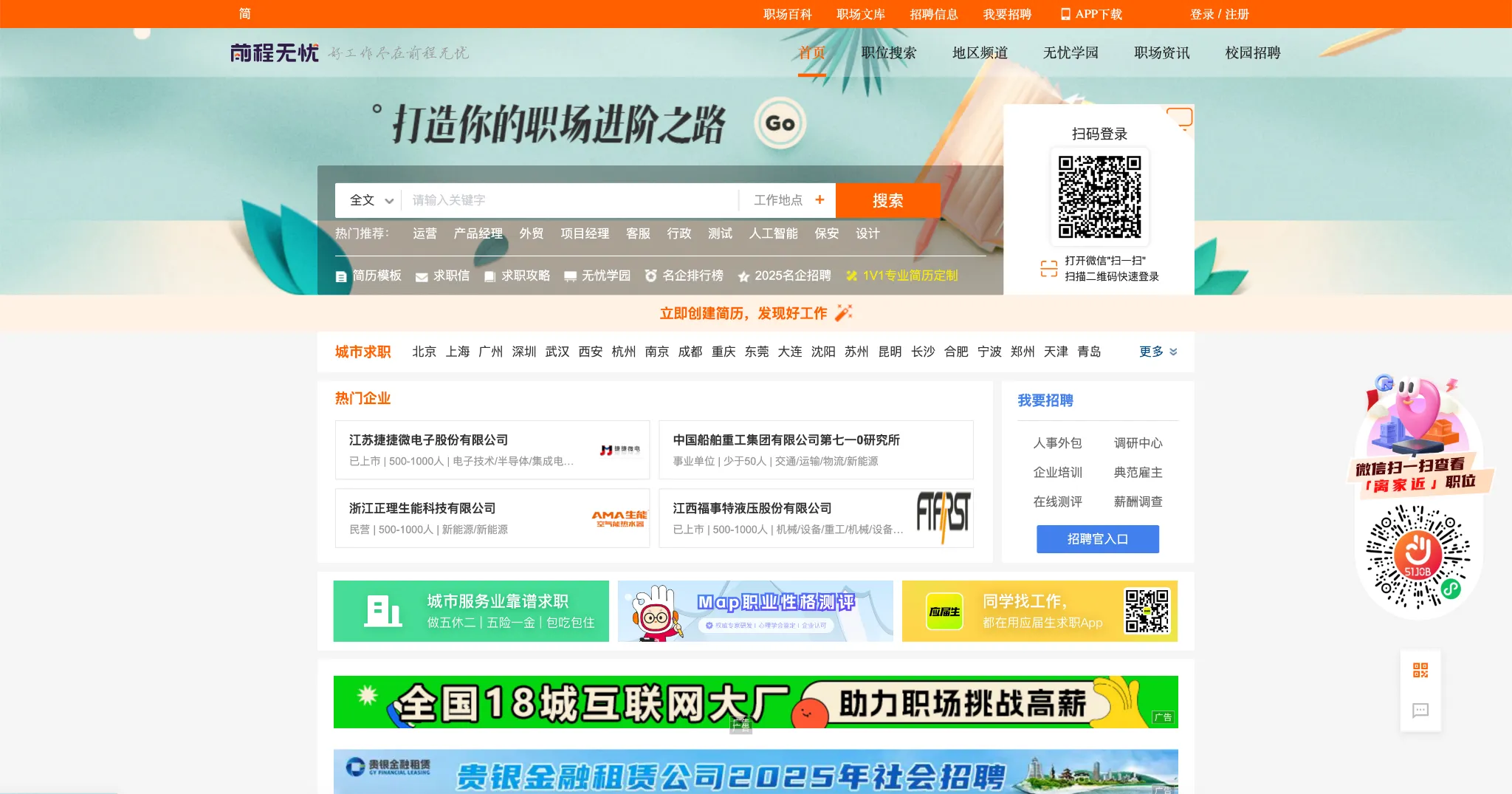Viewport: 1512px width, 794px height.
Task: Open 无忧学园 link in search panel
Action: click(597, 275)
